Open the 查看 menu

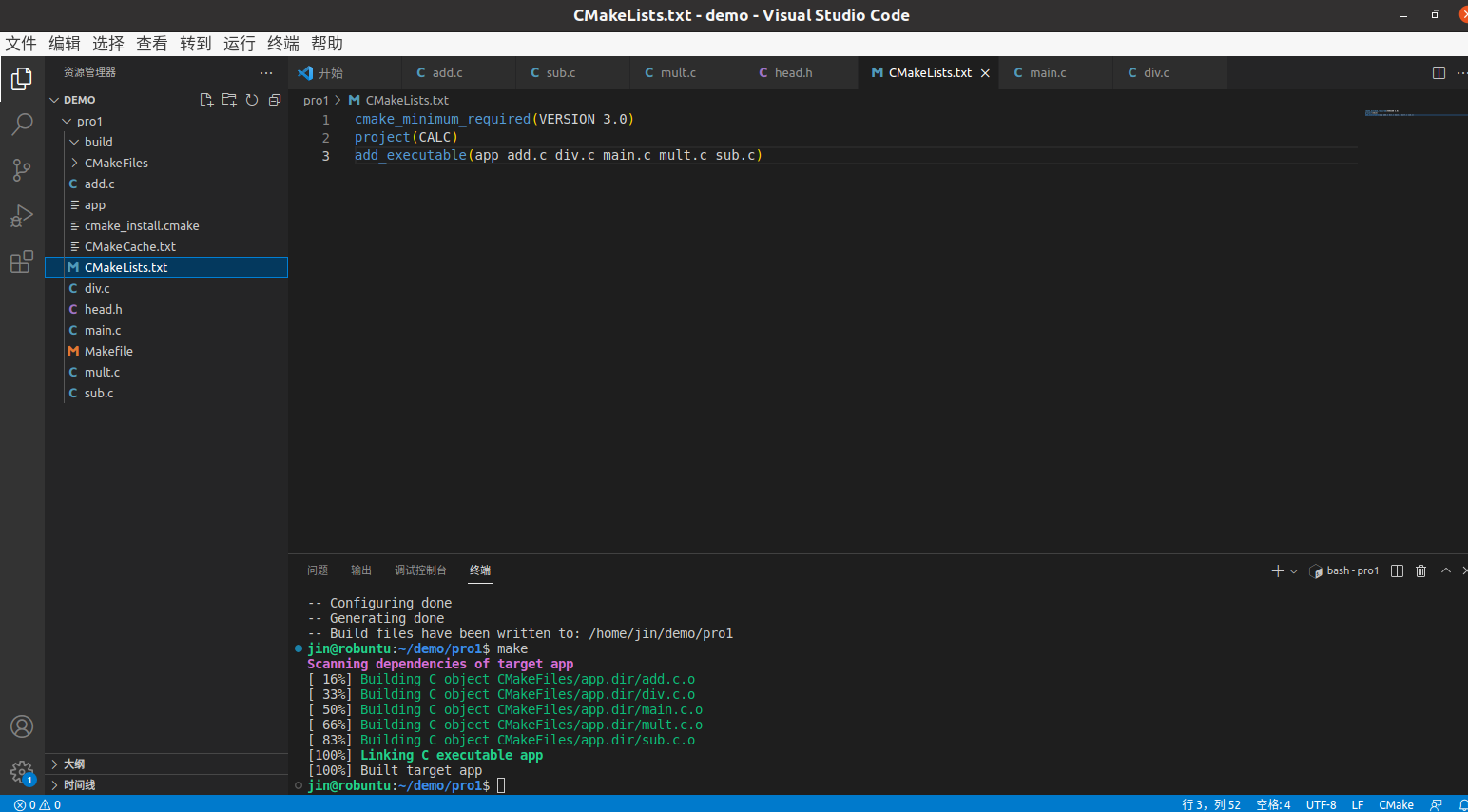(x=152, y=44)
